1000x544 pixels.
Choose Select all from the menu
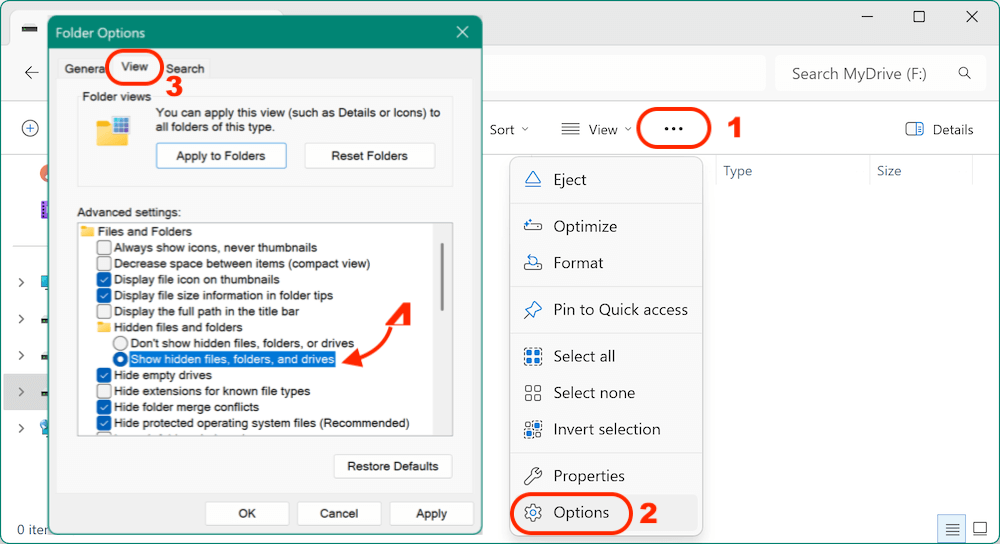[606, 356]
